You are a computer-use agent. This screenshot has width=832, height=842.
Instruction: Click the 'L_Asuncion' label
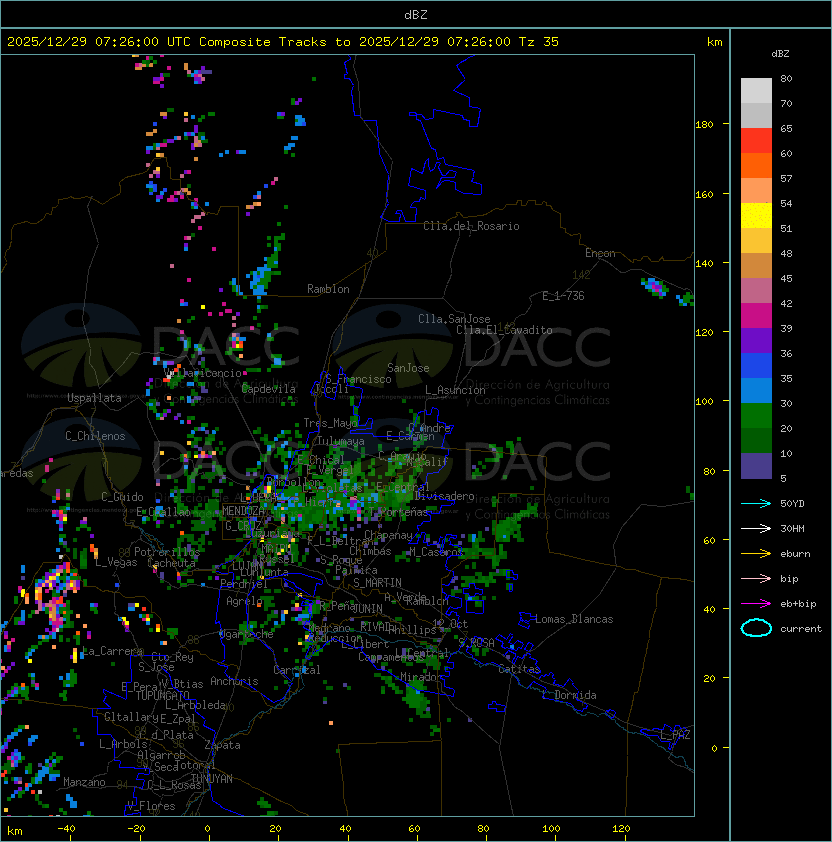pyautogui.click(x=455, y=390)
